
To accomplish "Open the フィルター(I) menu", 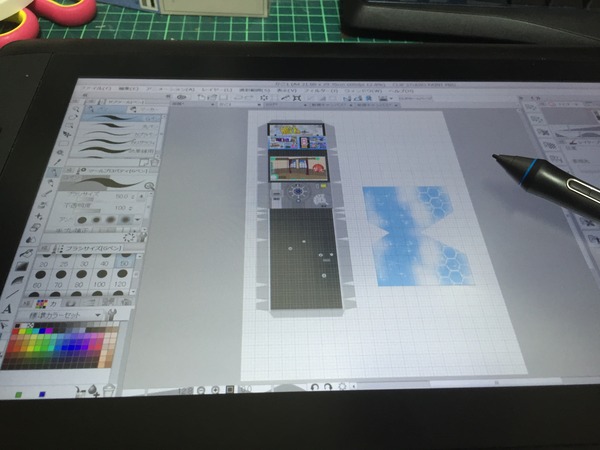I will [x=321, y=91].
